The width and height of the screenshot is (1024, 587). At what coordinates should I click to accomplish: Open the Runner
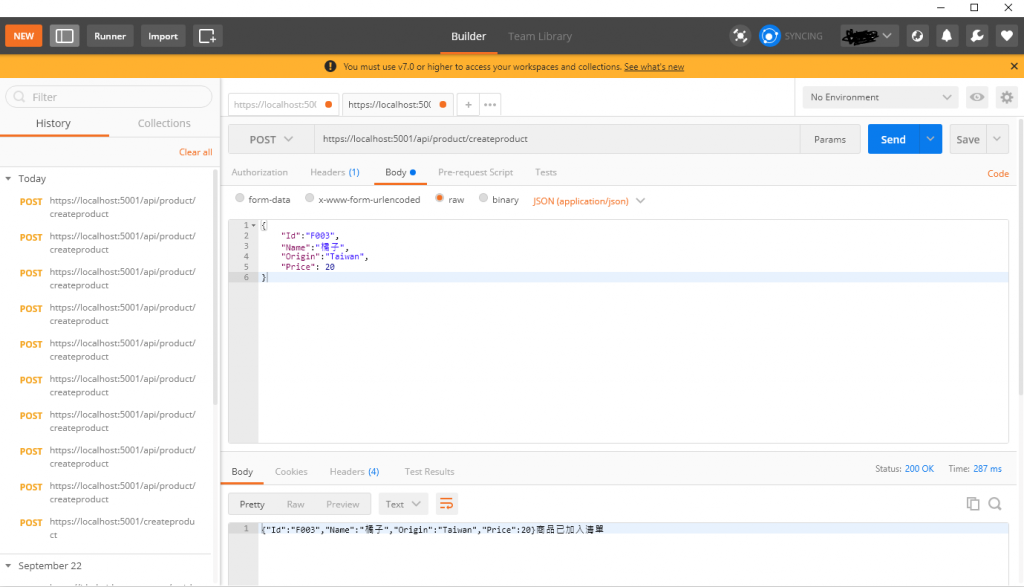pyautogui.click(x=110, y=36)
